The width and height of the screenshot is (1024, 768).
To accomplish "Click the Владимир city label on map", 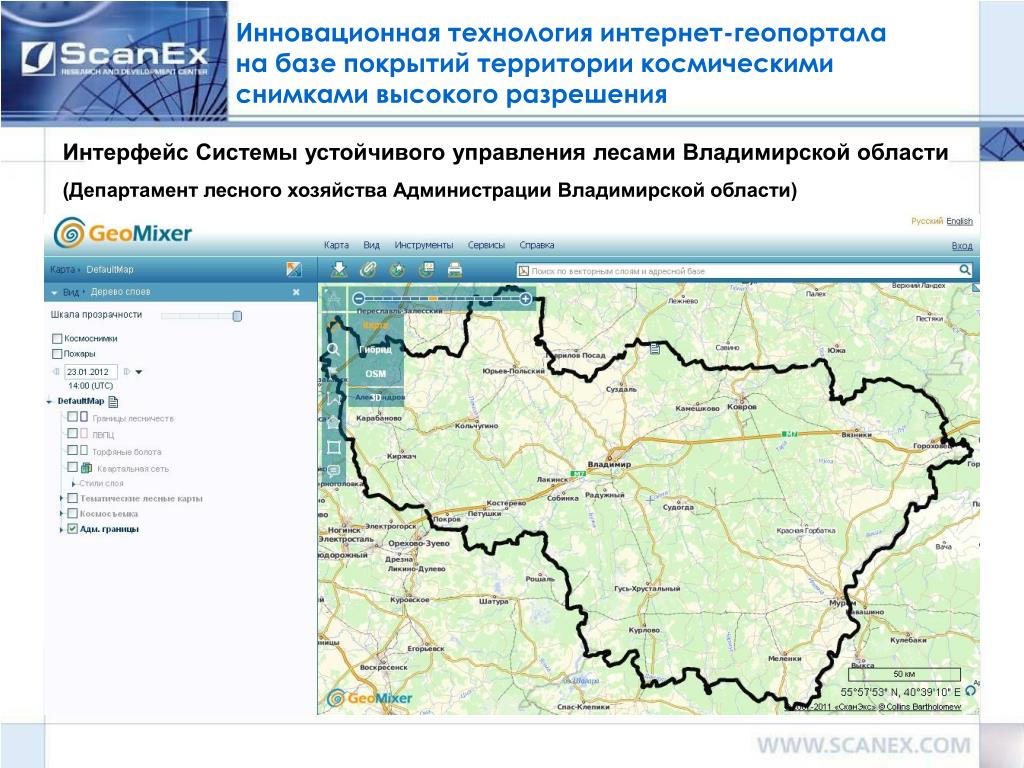I will click(x=609, y=464).
